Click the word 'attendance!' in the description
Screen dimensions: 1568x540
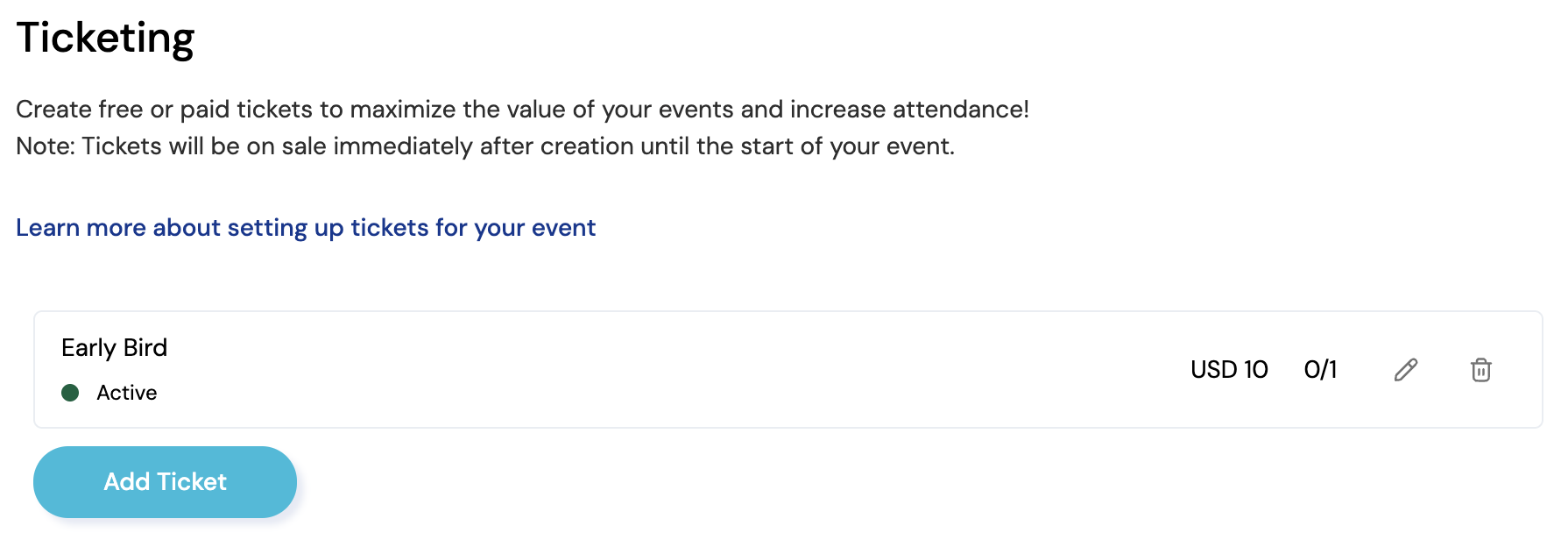[x=961, y=110]
